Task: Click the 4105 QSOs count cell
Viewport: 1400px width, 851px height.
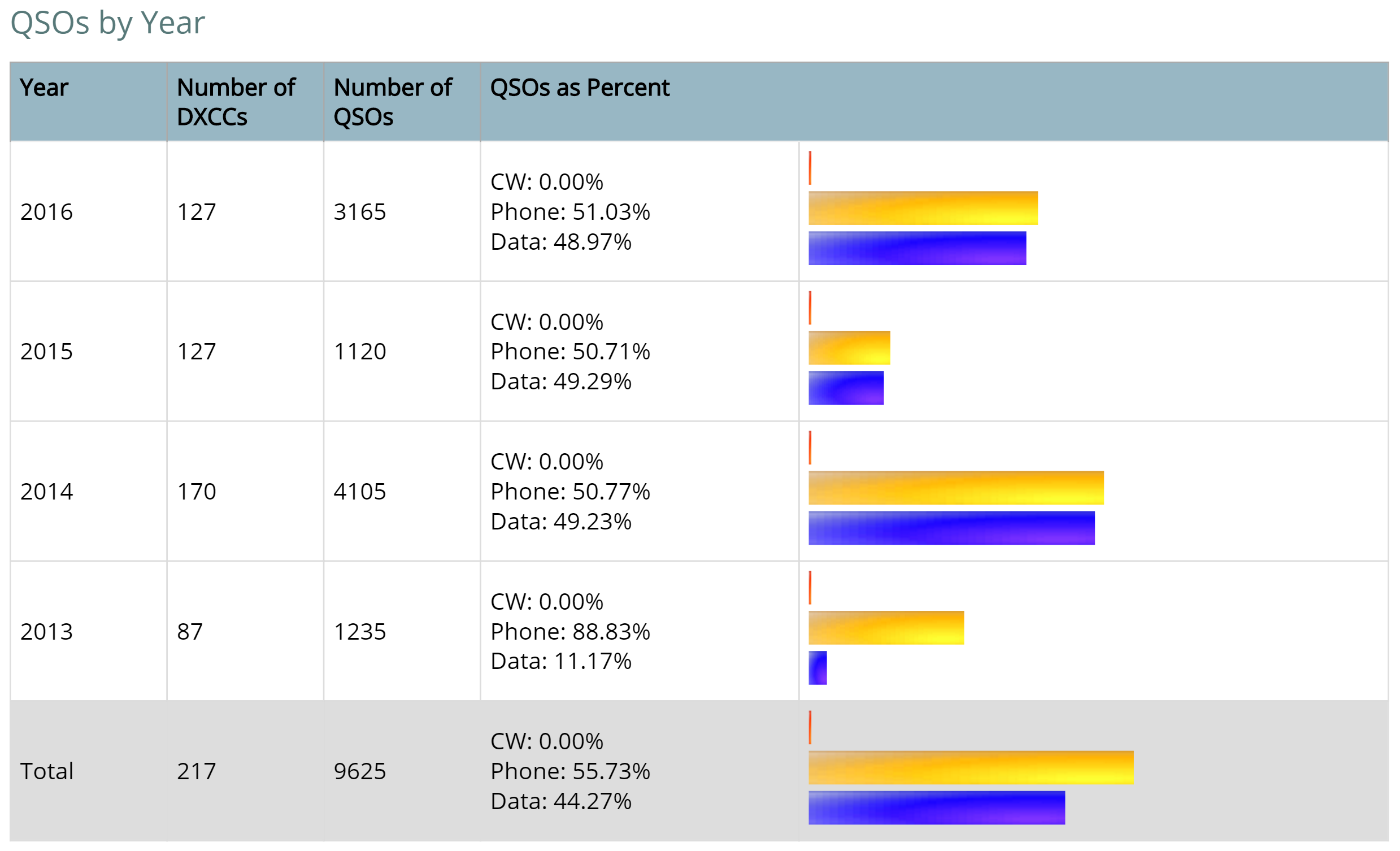Action: click(360, 492)
